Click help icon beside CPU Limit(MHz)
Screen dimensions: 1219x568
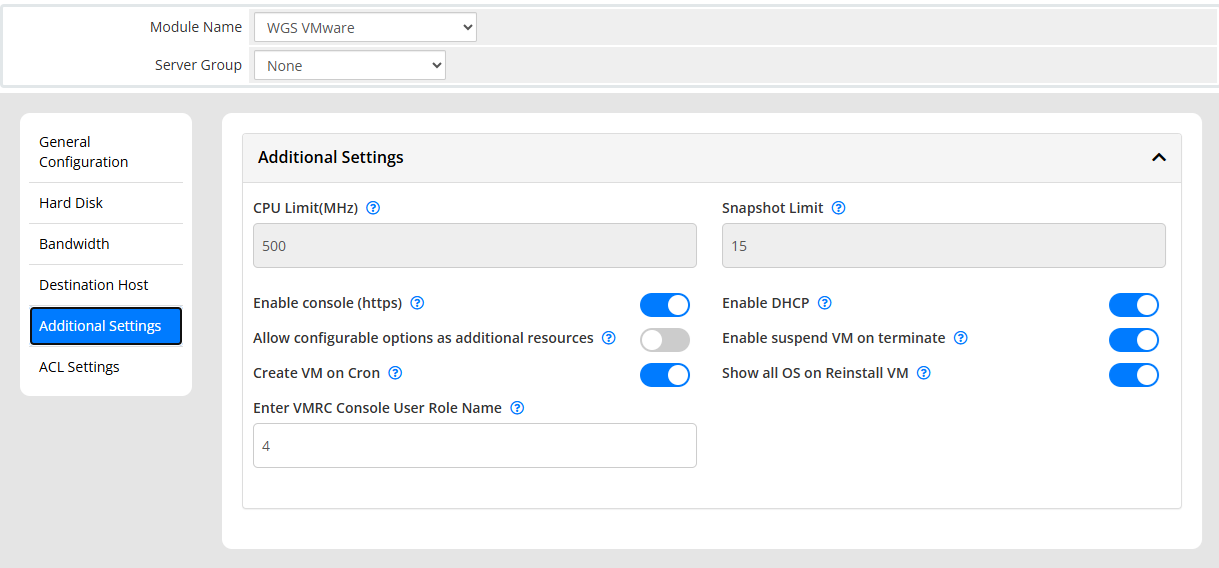tap(373, 208)
